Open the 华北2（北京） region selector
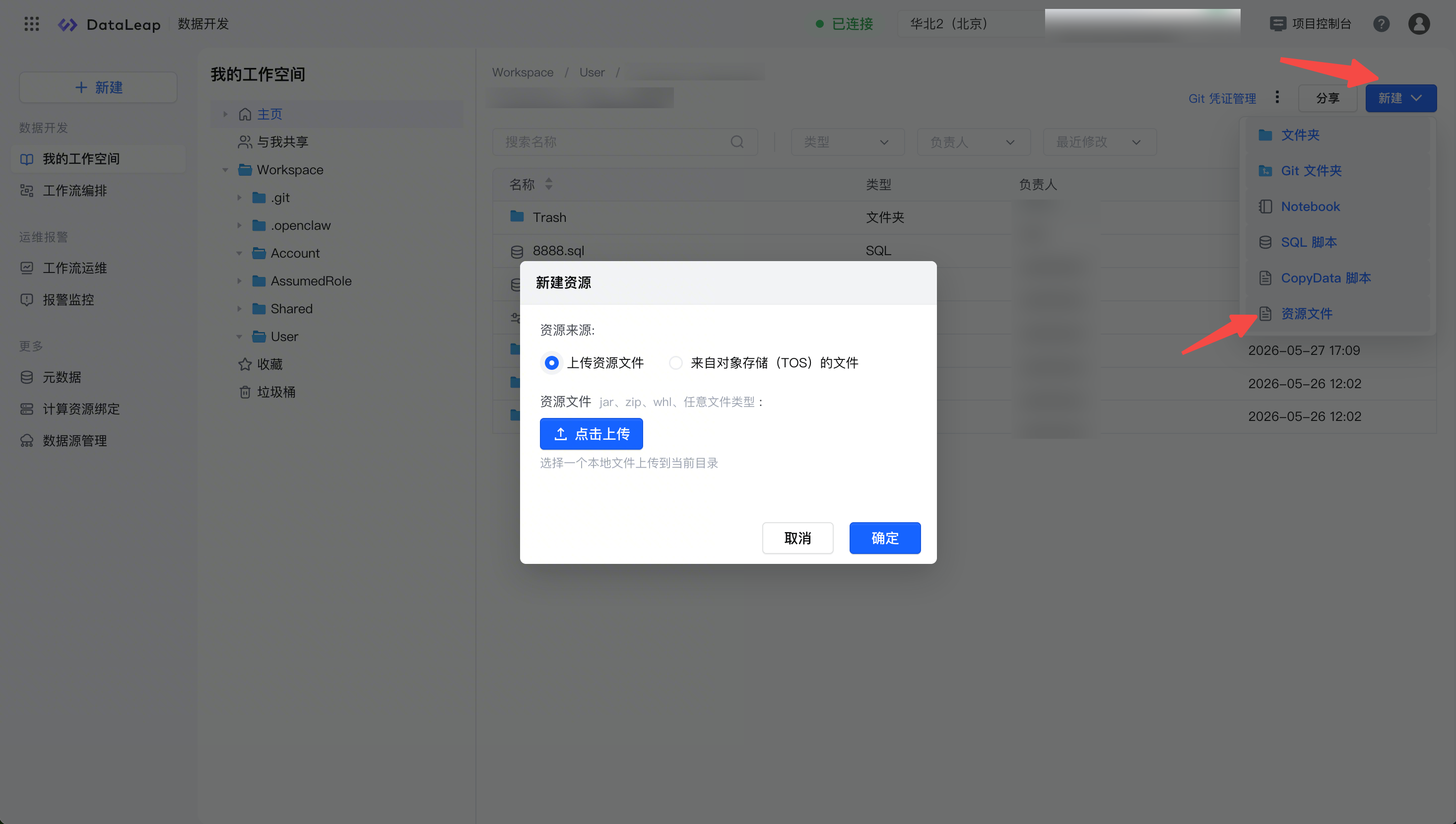This screenshot has height=824, width=1456. click(x=970, y=24)
